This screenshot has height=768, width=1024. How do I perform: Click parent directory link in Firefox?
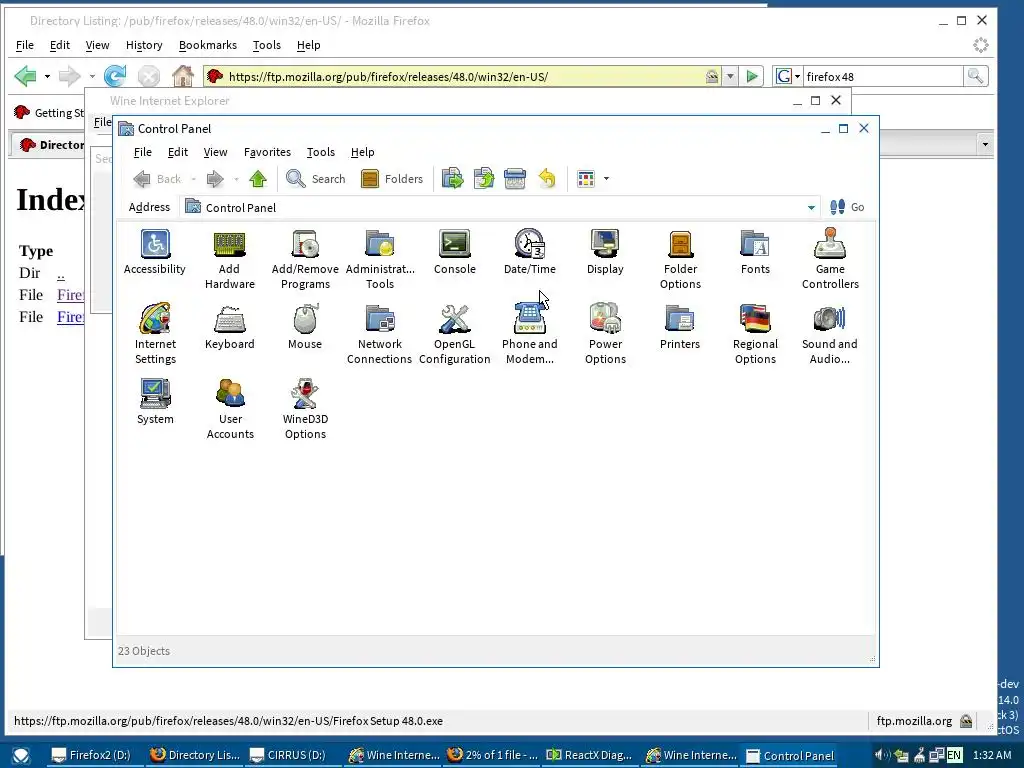point(61,273)
